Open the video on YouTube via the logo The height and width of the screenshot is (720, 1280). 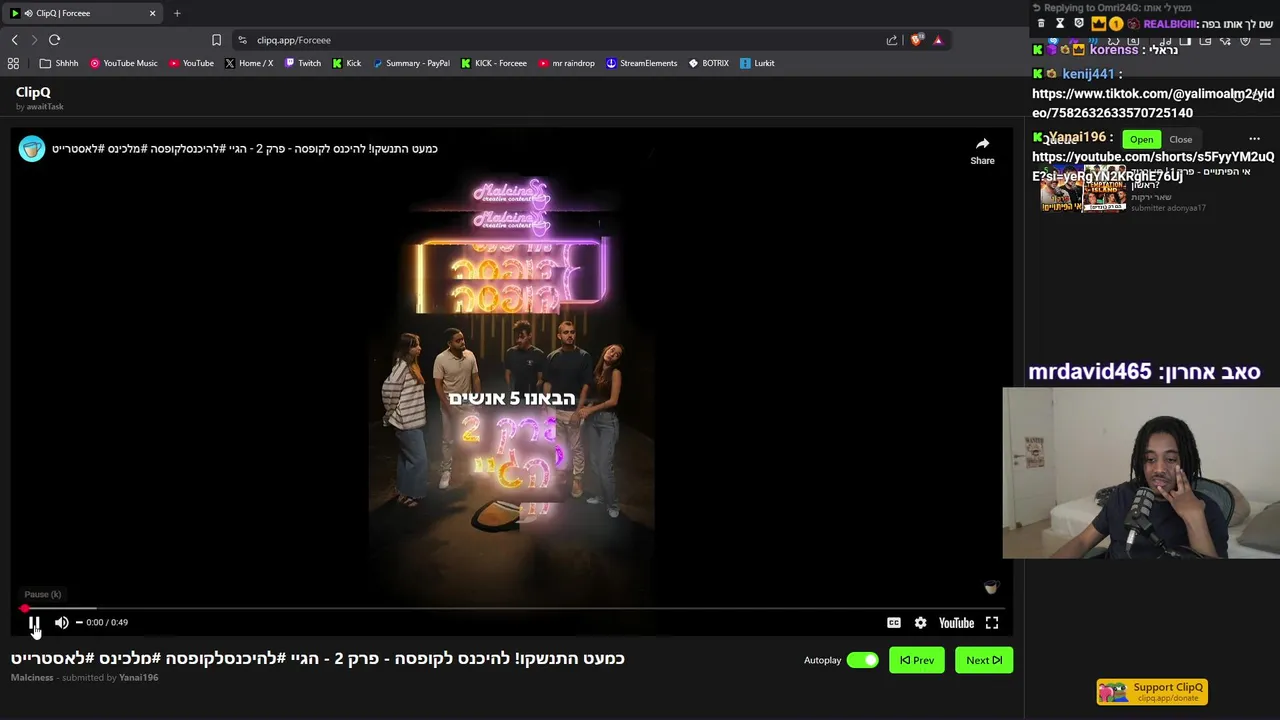(956, 623)
